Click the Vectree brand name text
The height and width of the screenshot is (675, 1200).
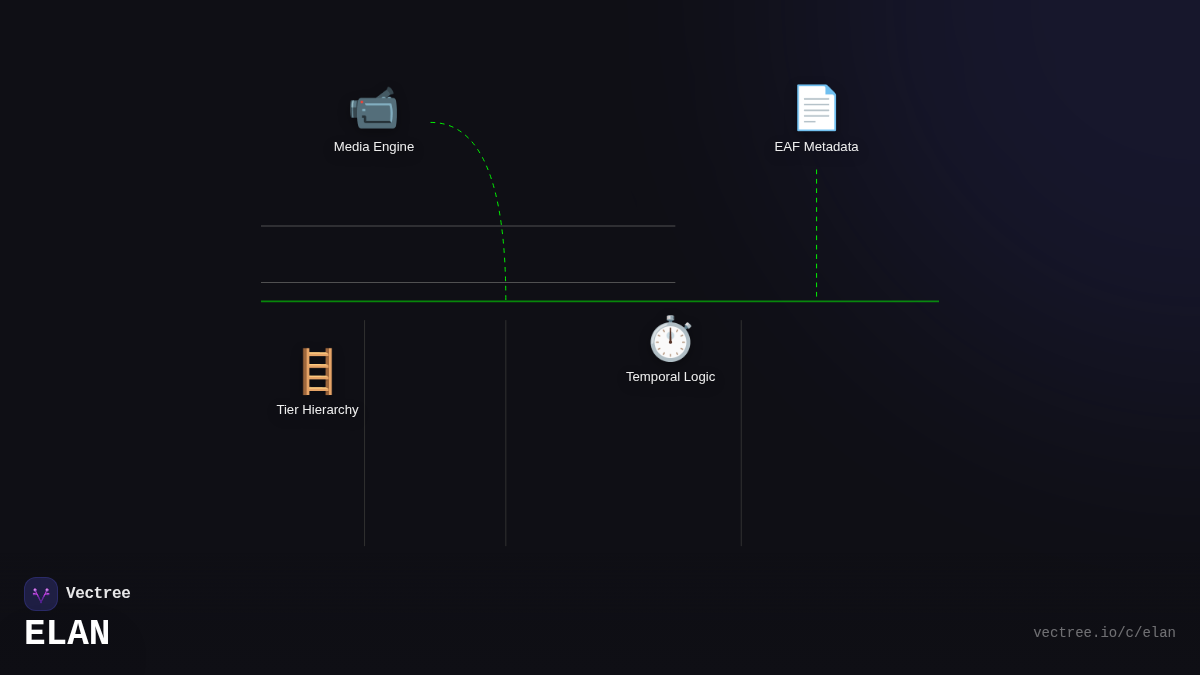[x=98, y=594]
